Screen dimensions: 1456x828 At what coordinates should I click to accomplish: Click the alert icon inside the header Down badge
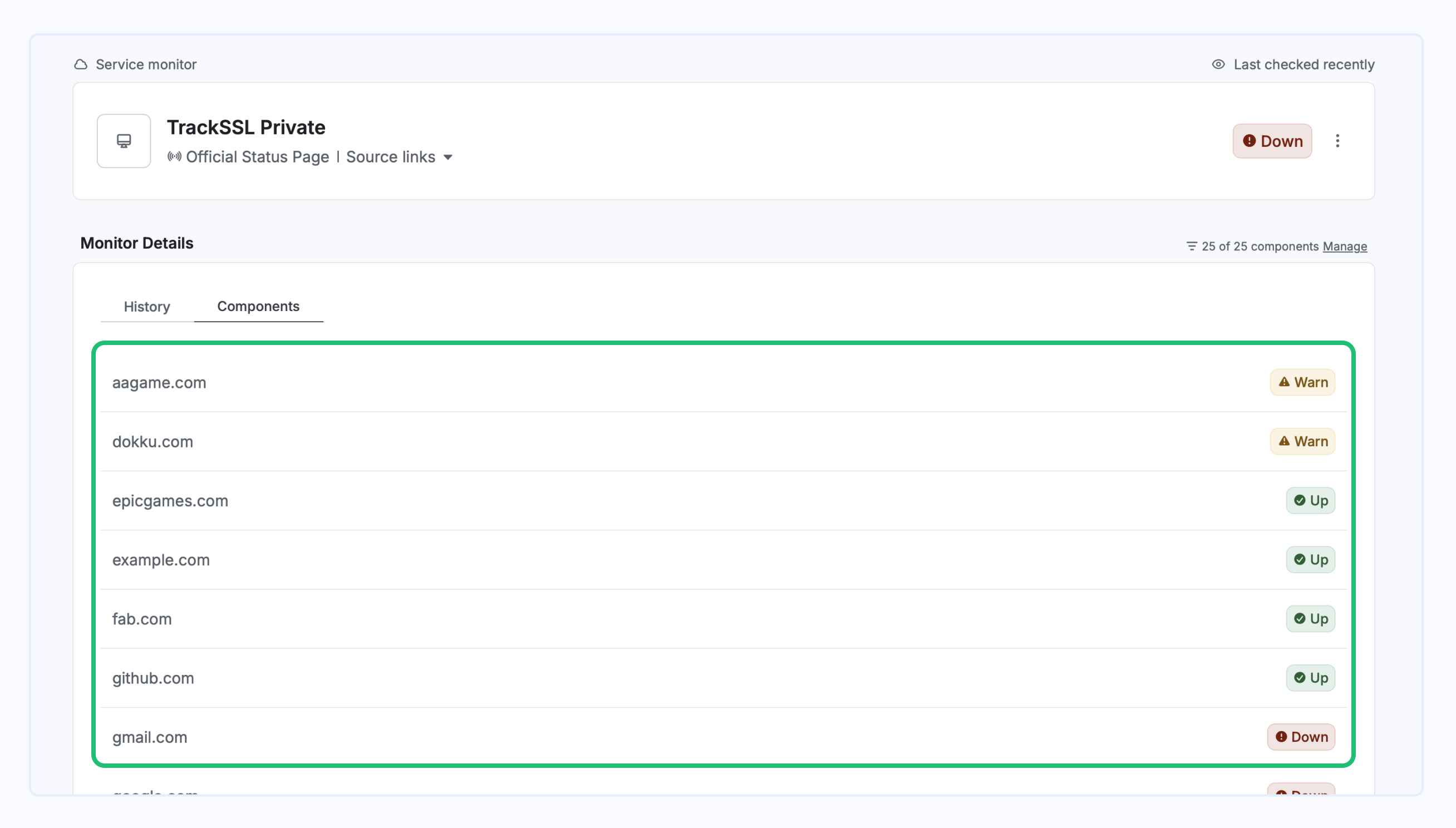coord(1250,140)
